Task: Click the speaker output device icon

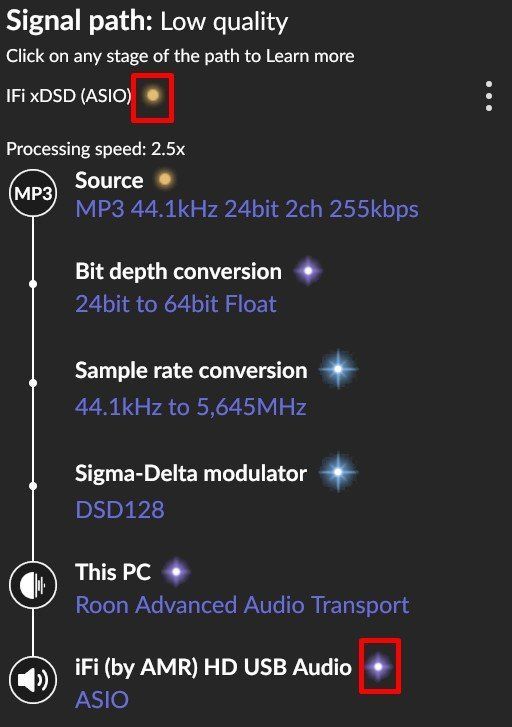Action: click(33, 680)
